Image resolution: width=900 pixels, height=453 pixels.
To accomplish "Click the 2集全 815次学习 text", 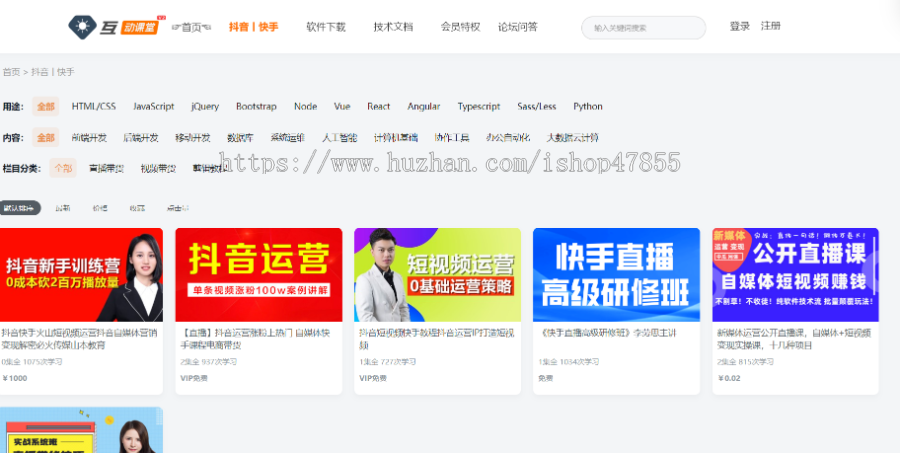I will point(746,362).
